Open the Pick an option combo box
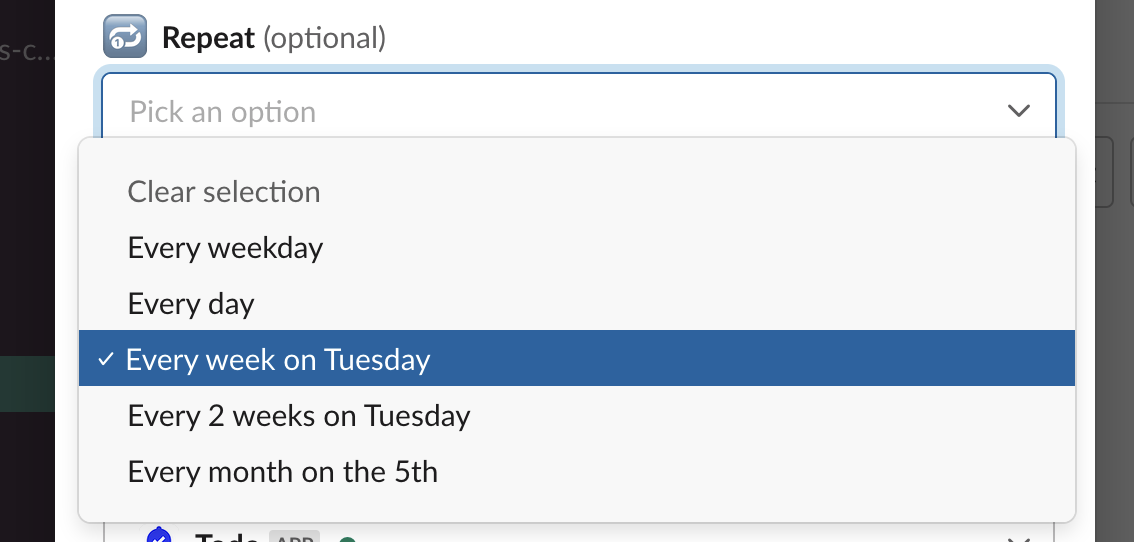Screen dimensions: 1134x542 click(x=578, y=111)
